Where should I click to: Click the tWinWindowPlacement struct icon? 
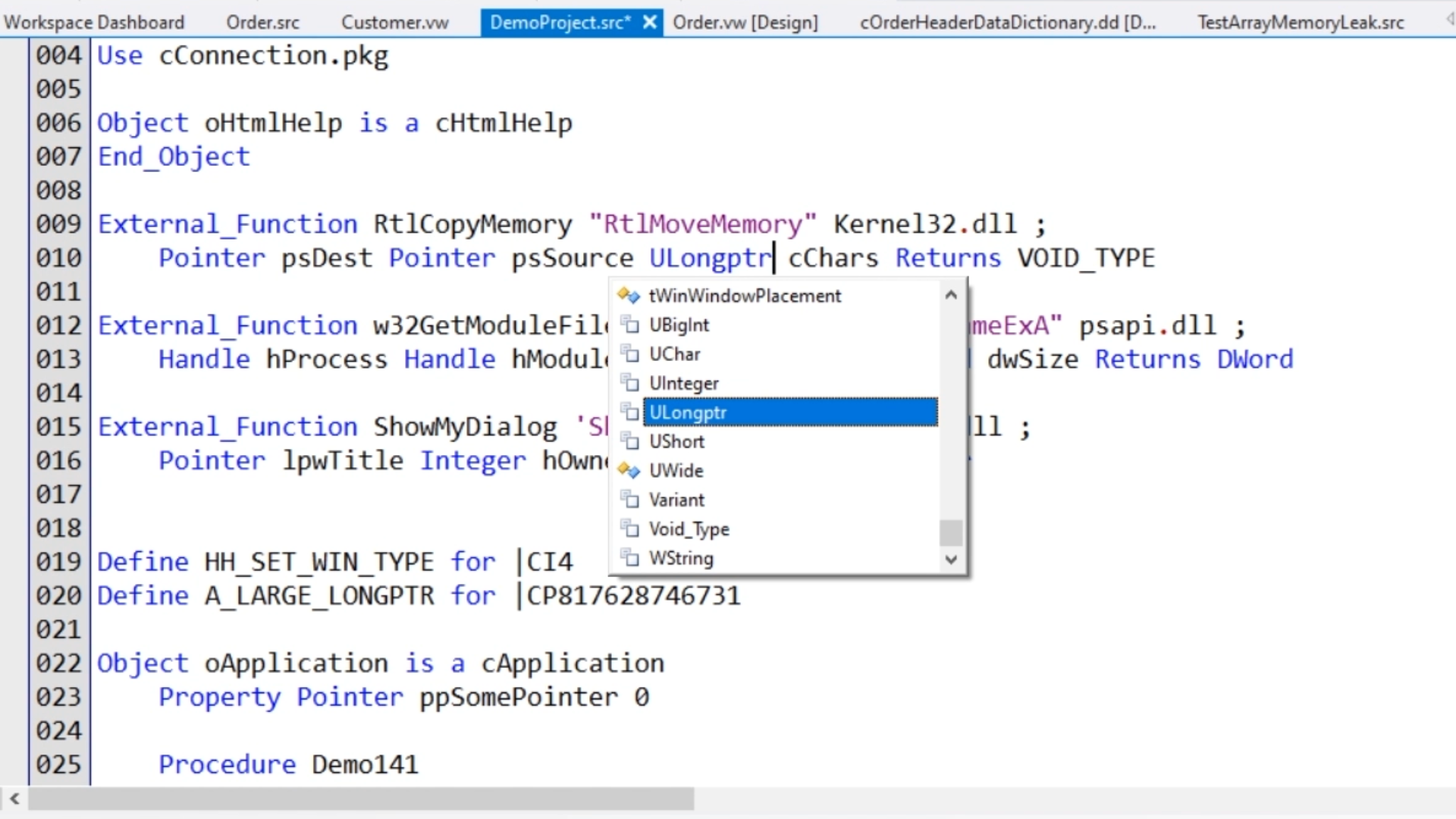(x=629, y=296)
